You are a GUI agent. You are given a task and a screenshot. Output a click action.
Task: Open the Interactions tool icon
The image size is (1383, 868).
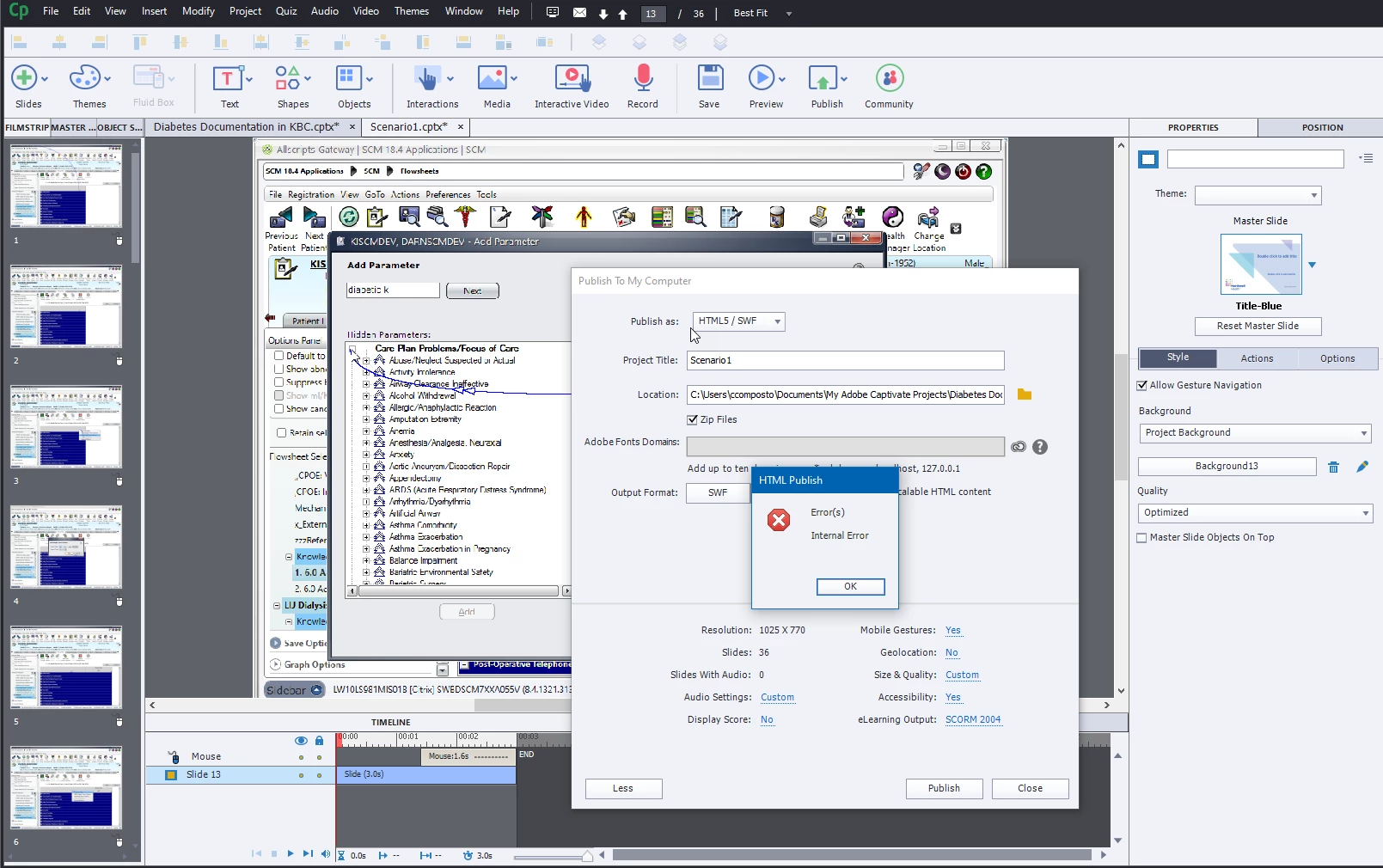pyautogui.click(x=427, y=78)
